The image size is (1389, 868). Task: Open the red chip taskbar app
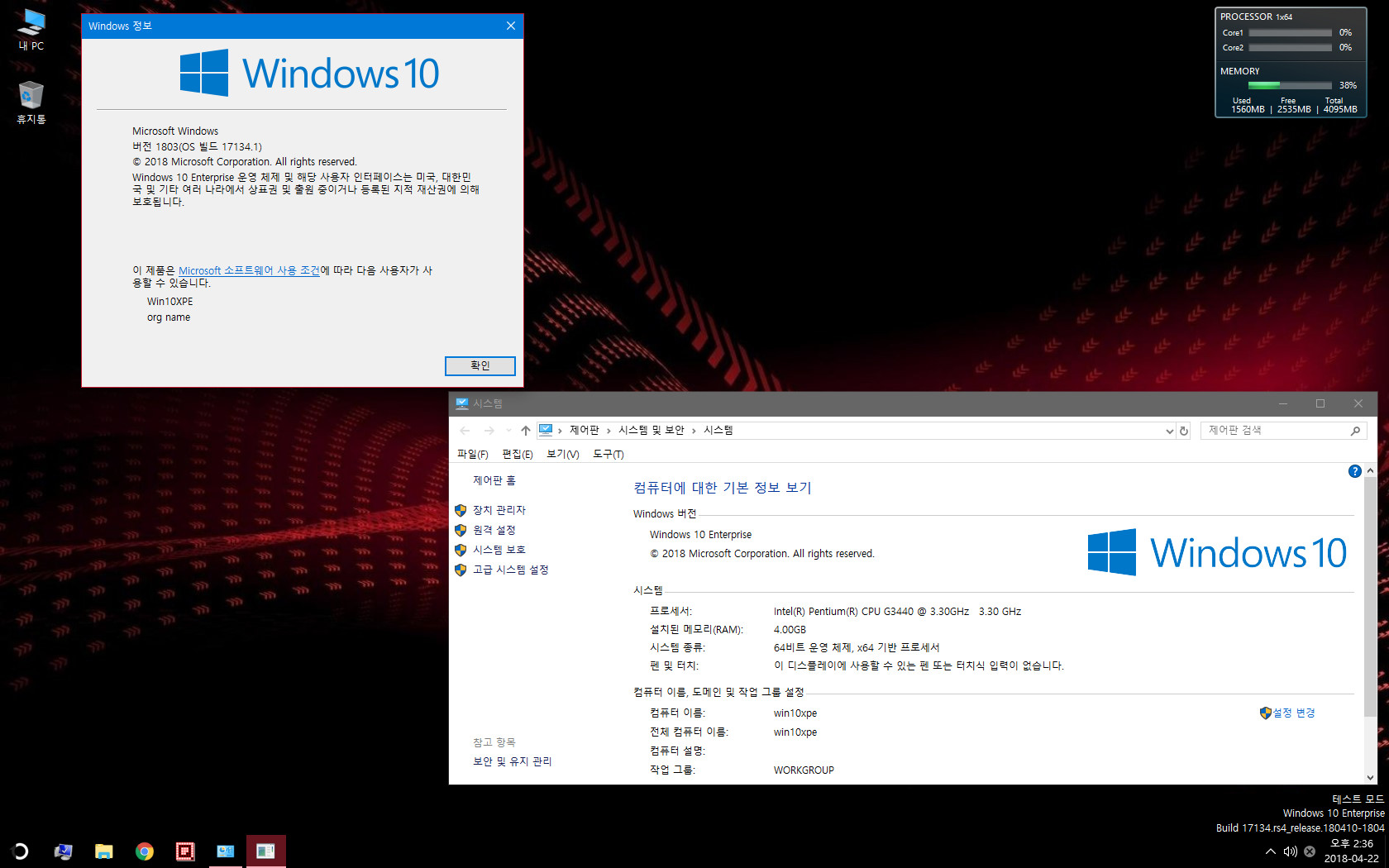184,851
